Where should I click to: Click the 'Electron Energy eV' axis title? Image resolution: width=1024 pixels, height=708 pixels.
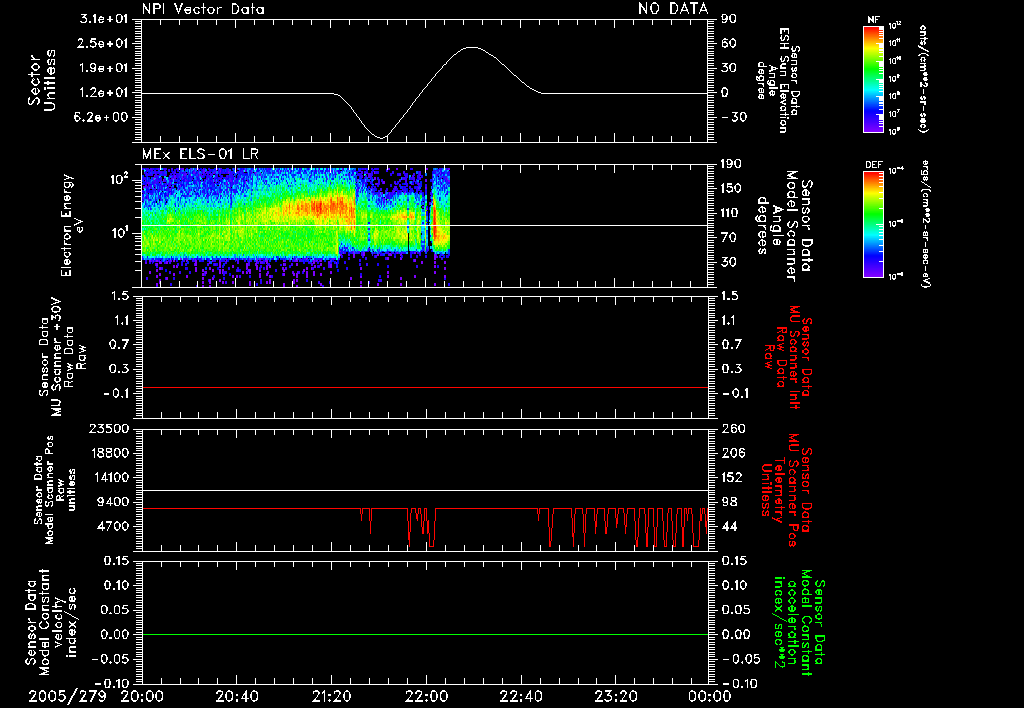coord(72,225)
